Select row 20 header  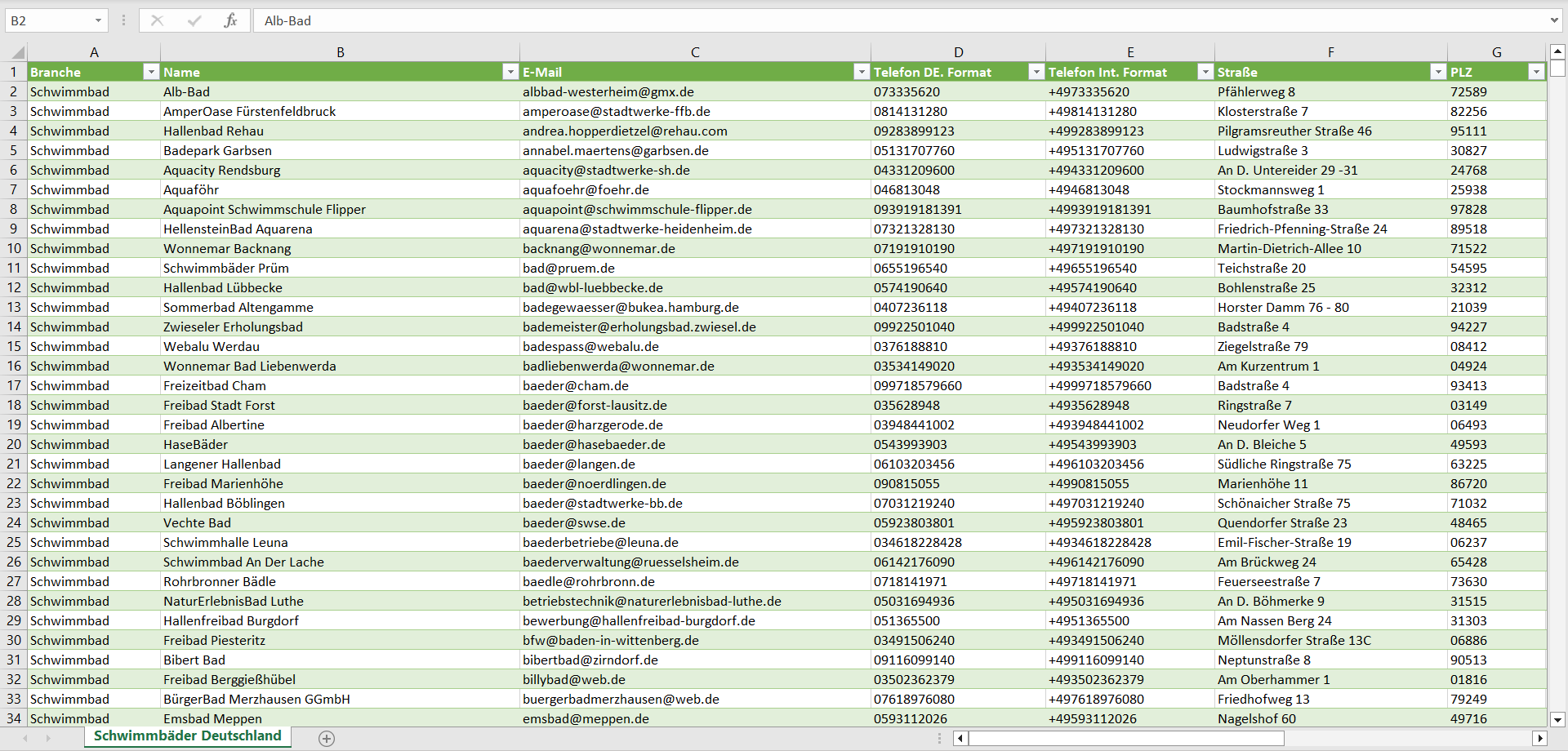point(14,444)
